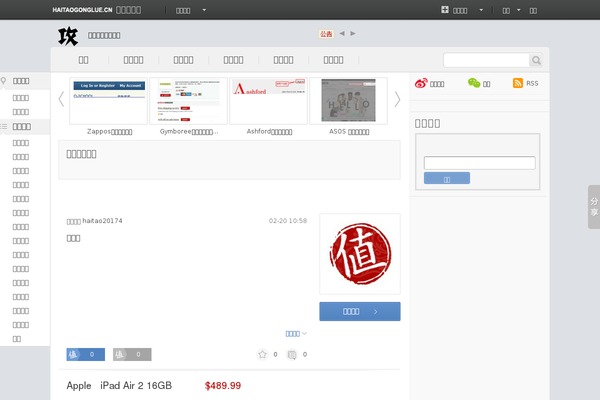Viewport: 600px width, 400px height.
Task: Click the RSS text link
Action: [x=532, y=83]
